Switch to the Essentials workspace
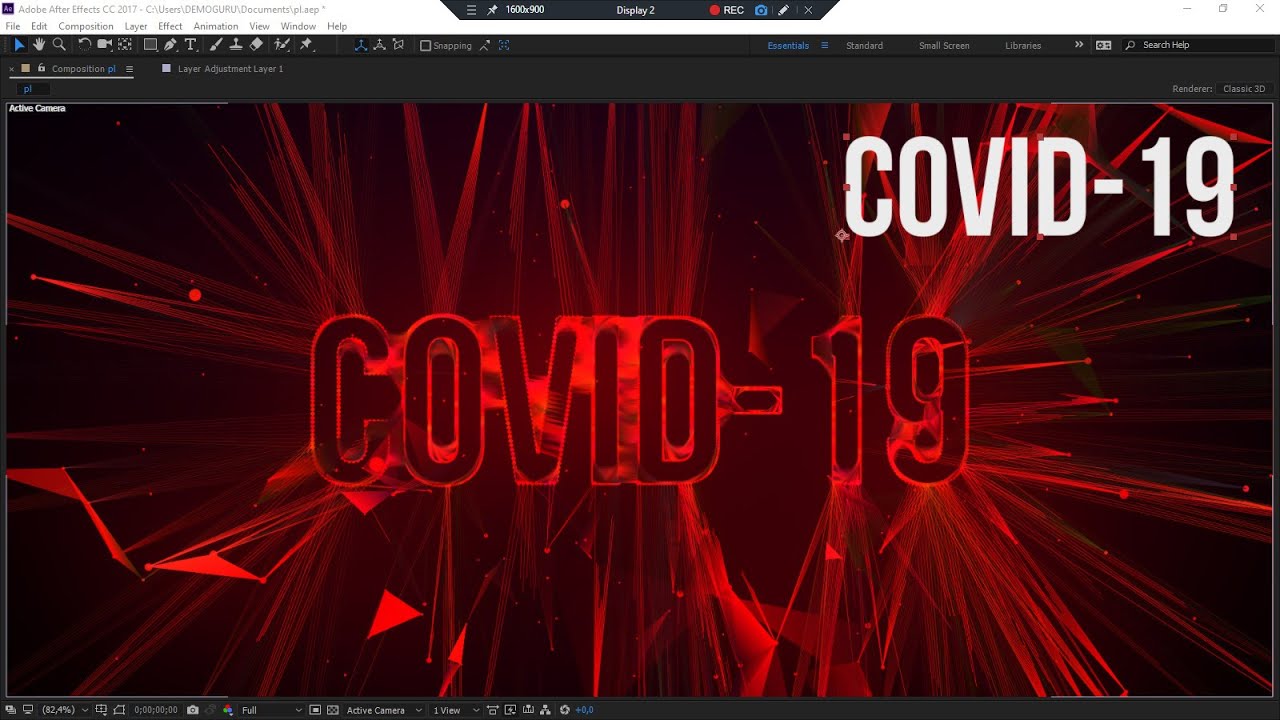 pyautogui.click(x=788, y=45)
